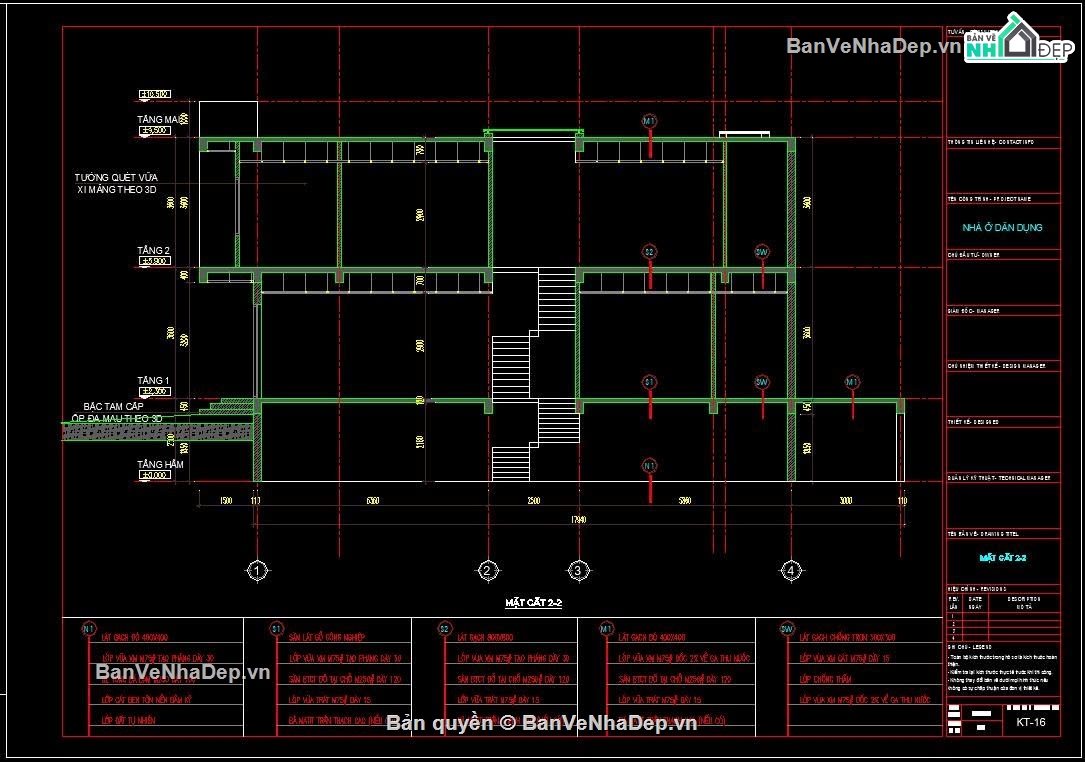Select the N1 tag on the basement floor
The image size is (1085, 762).
pyautogui.click(x=649, y=465)
